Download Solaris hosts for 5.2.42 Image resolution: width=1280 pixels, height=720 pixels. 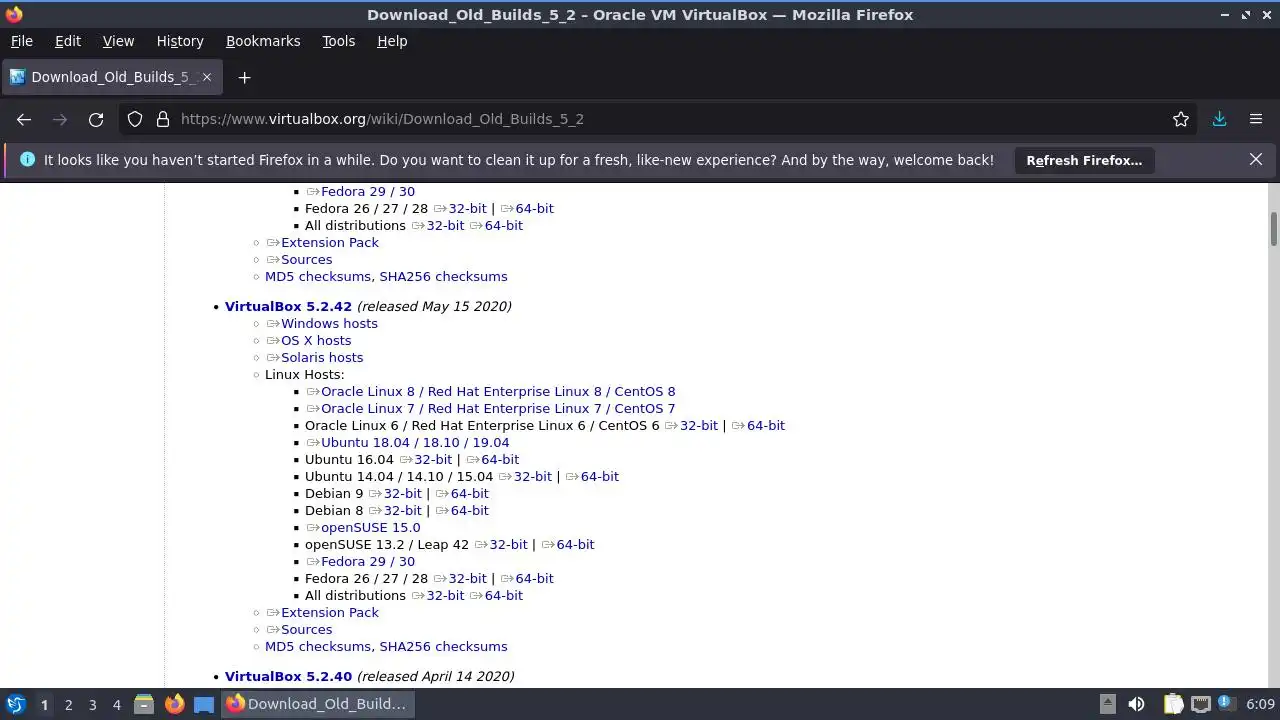tap(315, 357)
